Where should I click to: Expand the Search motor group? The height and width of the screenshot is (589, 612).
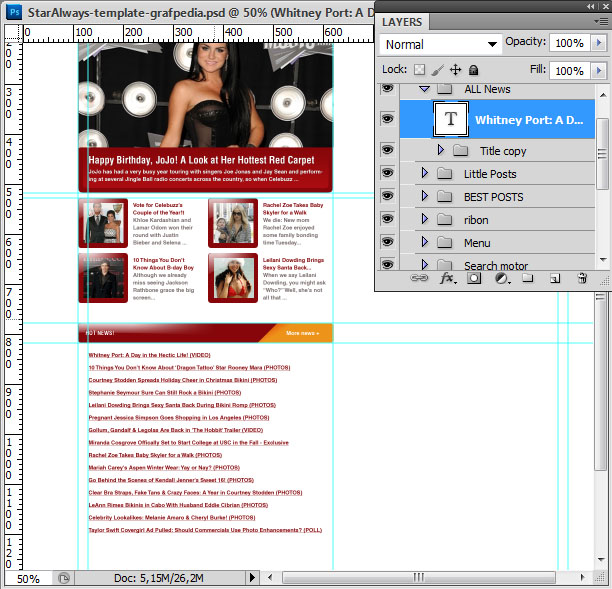pos(425,265)
